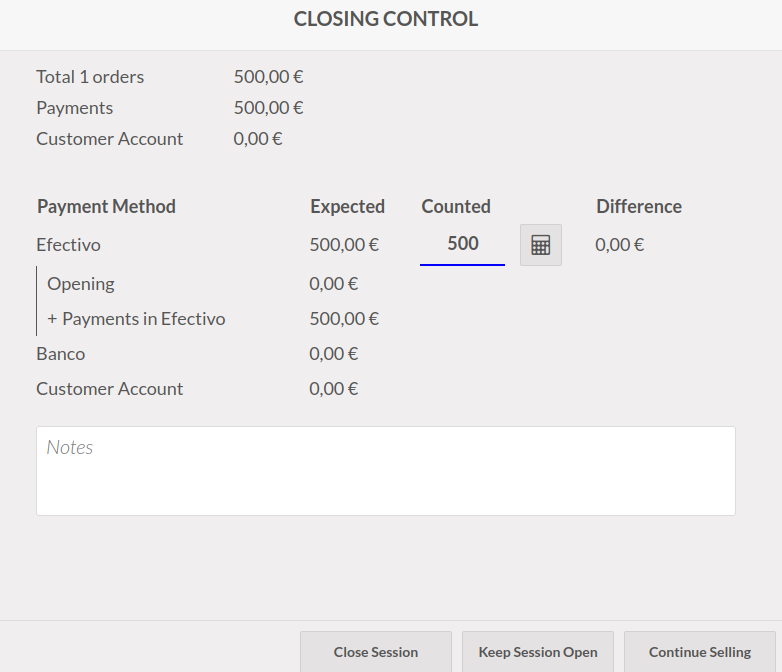Choose Keep Session Open
Screen dimensions: 782x672
coord(538,652)
